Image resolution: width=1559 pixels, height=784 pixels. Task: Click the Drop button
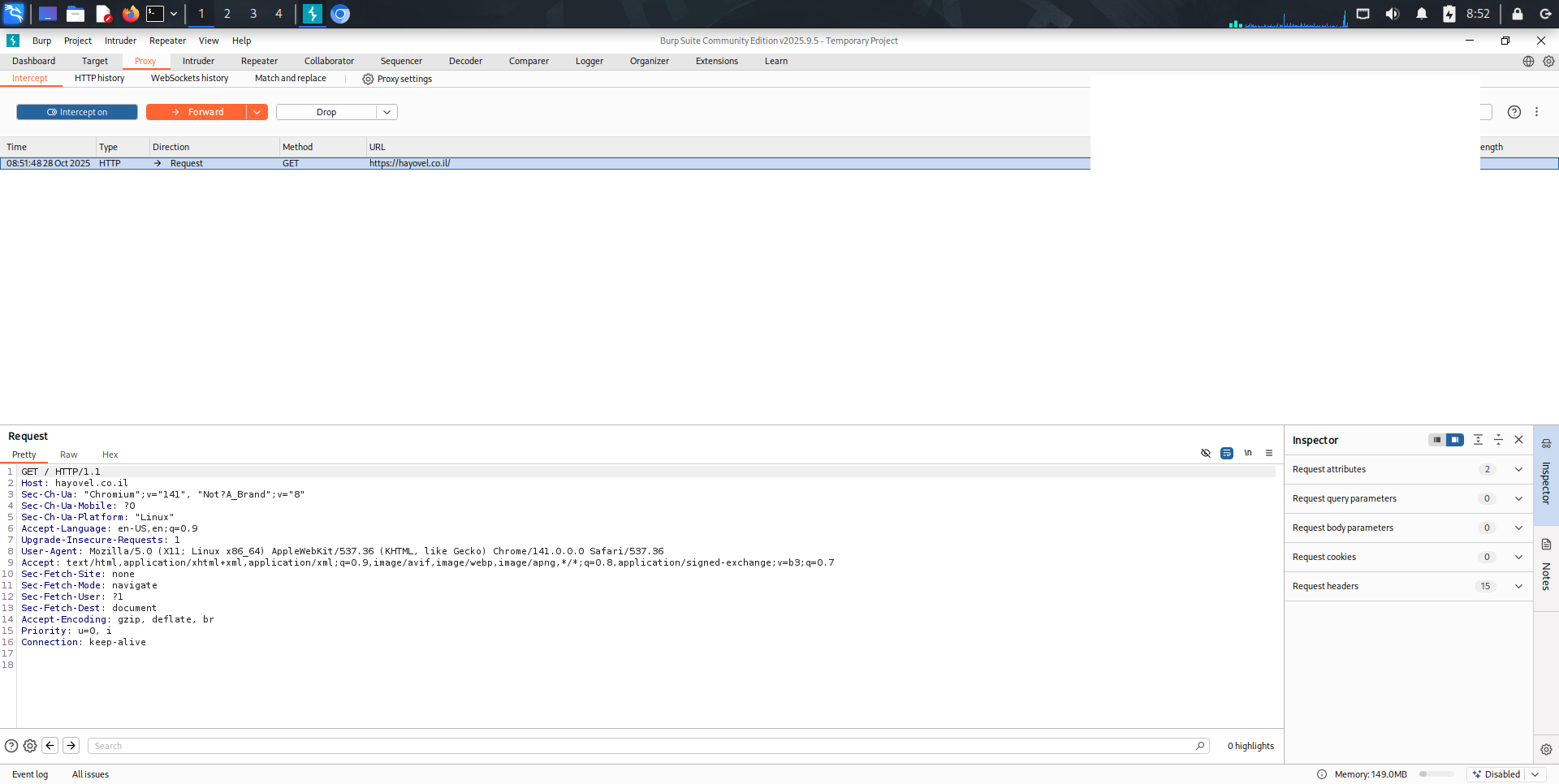pyautogui.click(x=326, y=112)
